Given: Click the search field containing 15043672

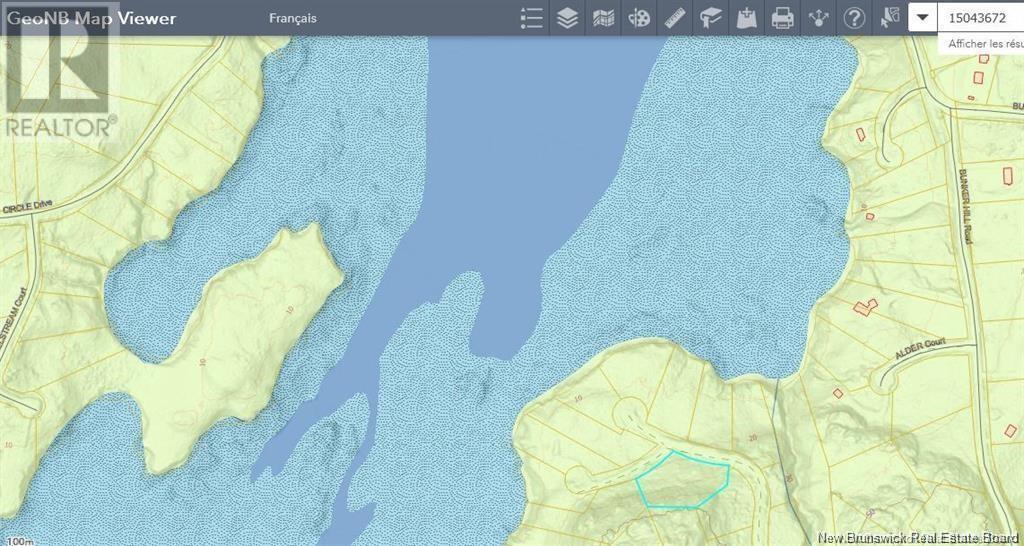Looking at the screenshot, I should point(980,18).
